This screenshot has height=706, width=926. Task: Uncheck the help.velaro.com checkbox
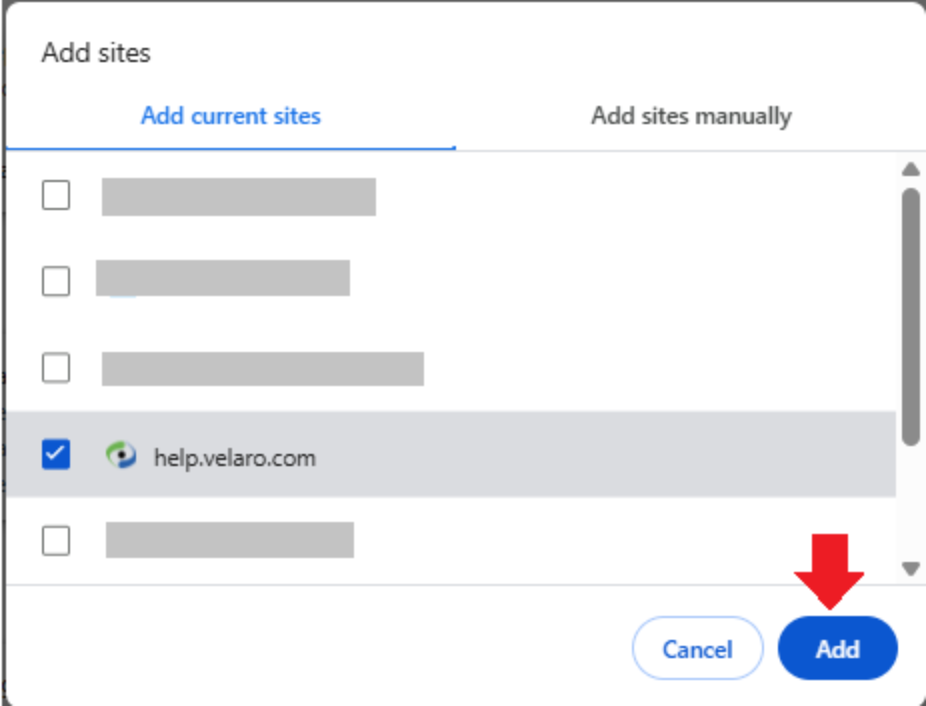[x=56, y=454]
